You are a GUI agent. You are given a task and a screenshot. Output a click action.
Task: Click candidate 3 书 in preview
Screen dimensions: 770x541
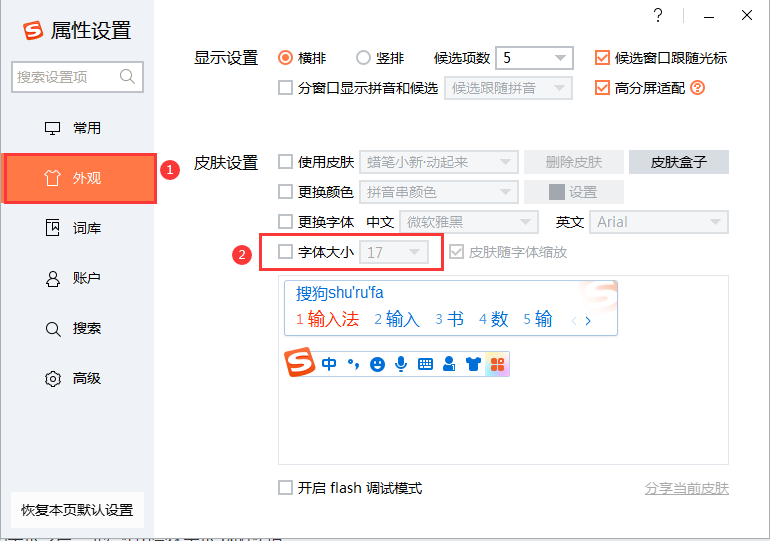pos(449,320)
